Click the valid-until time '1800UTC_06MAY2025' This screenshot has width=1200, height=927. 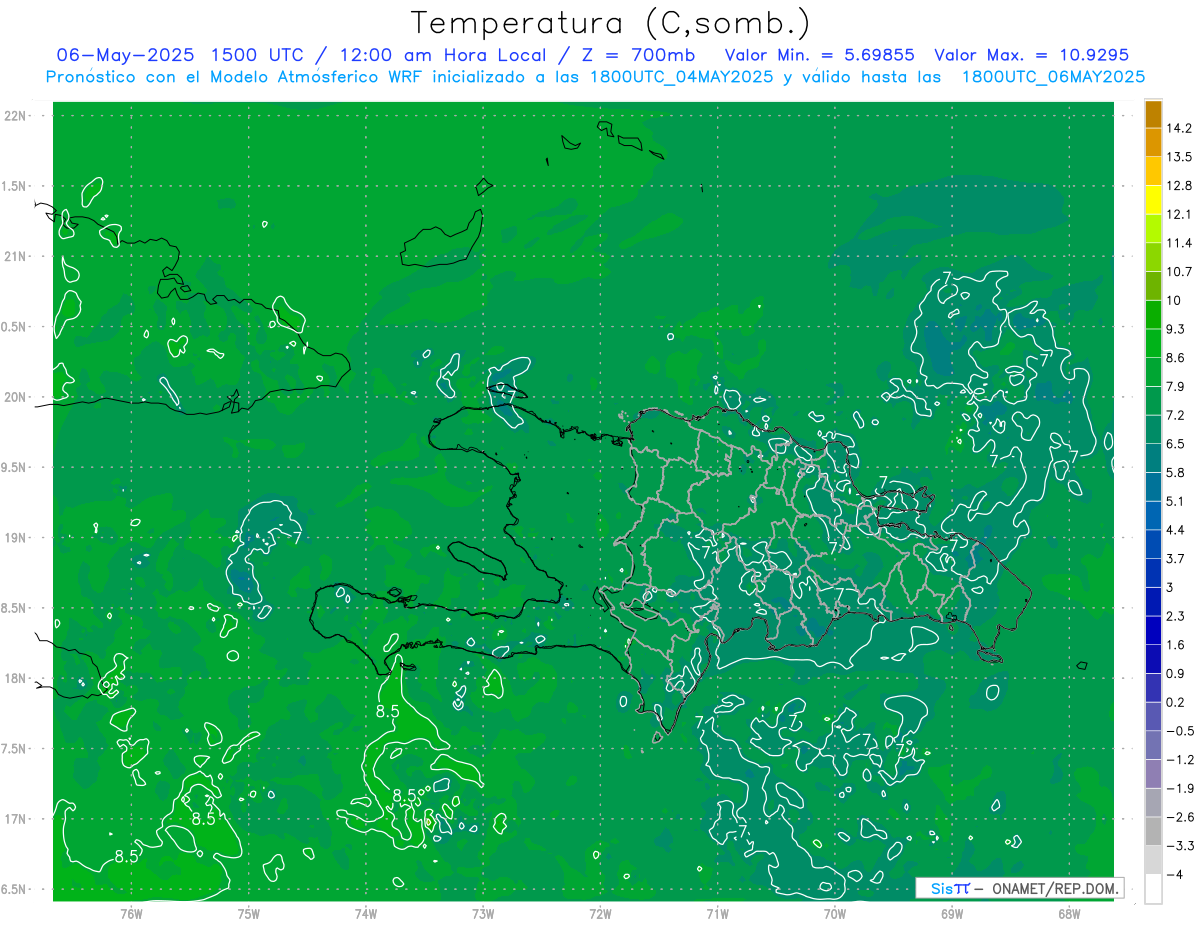(x=1053, y=76)
